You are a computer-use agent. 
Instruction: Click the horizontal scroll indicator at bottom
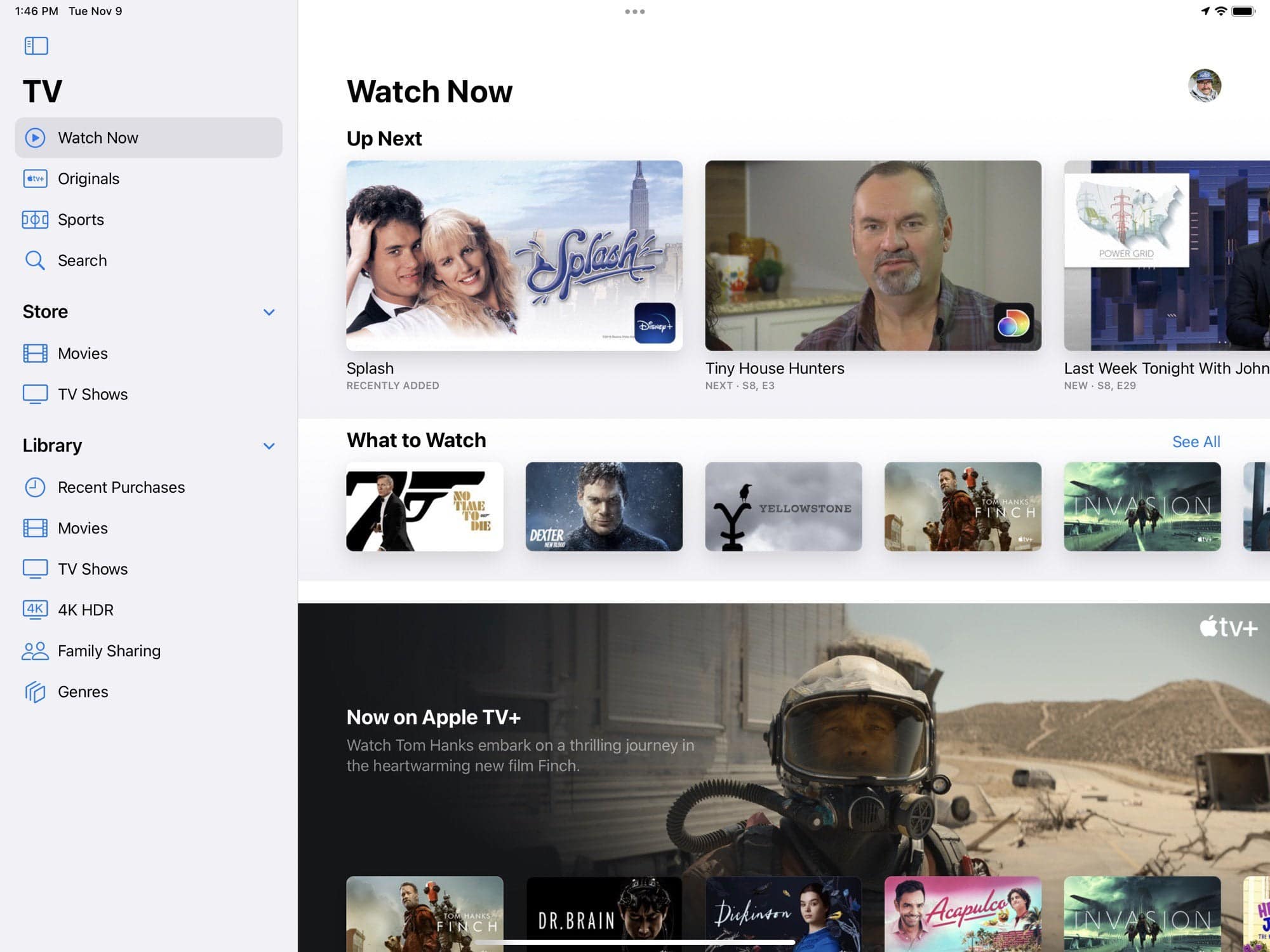tap(635, 943)
